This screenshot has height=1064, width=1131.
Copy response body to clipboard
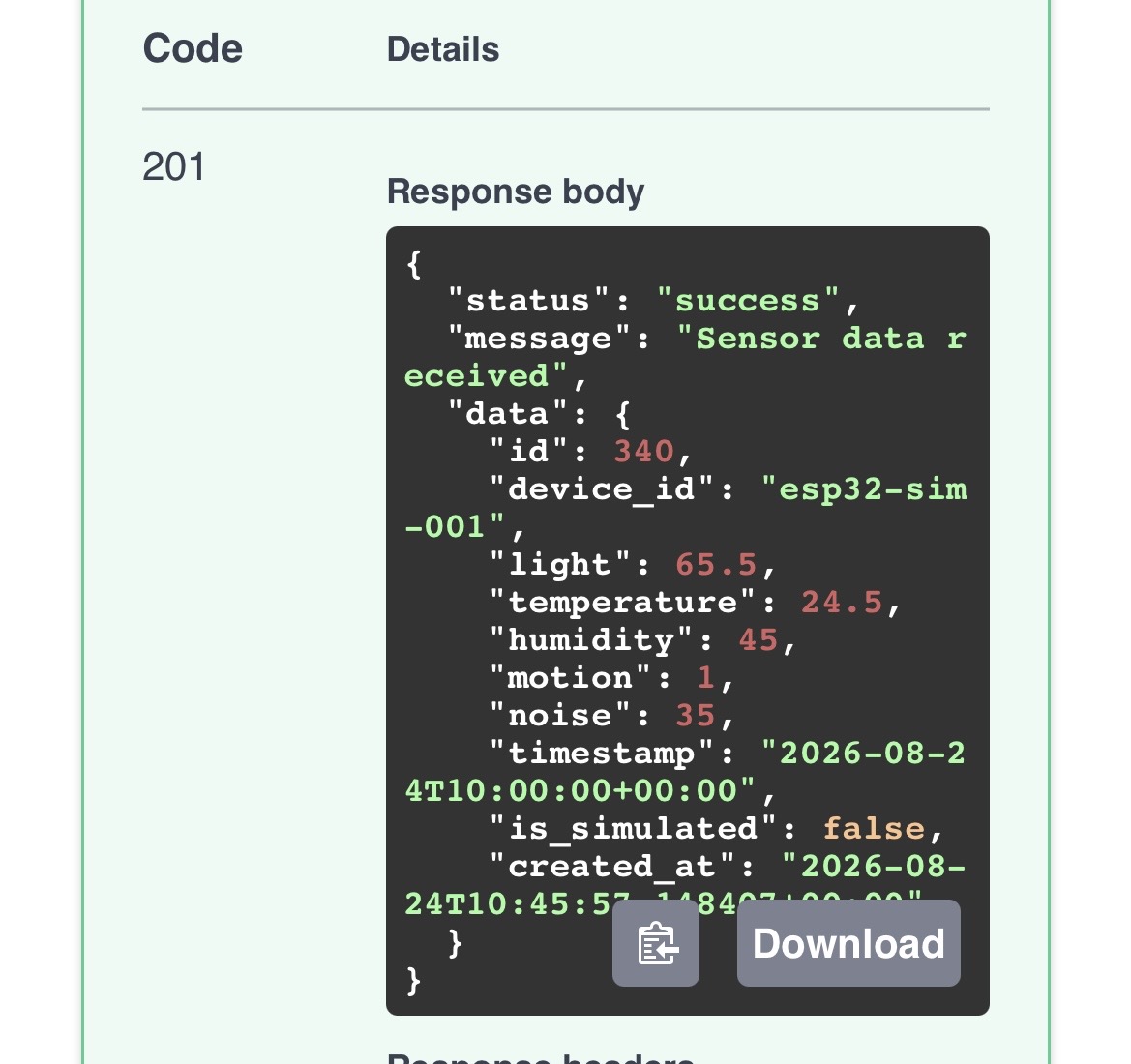656,943
